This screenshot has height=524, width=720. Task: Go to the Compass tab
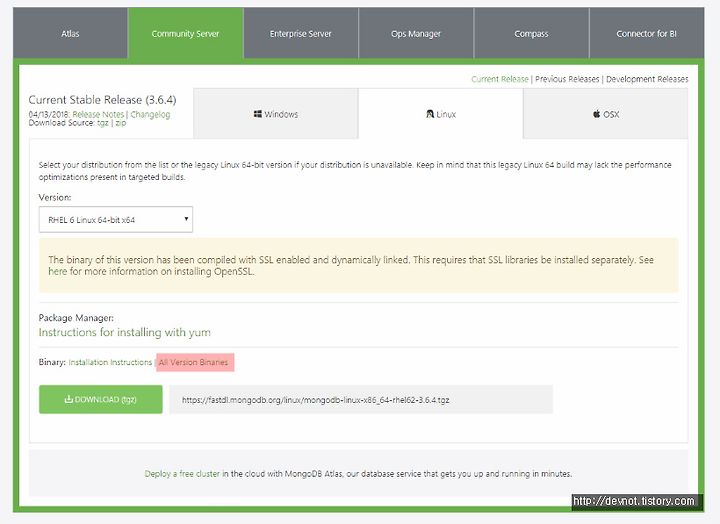pyautogui.click(x=531, y=34)
